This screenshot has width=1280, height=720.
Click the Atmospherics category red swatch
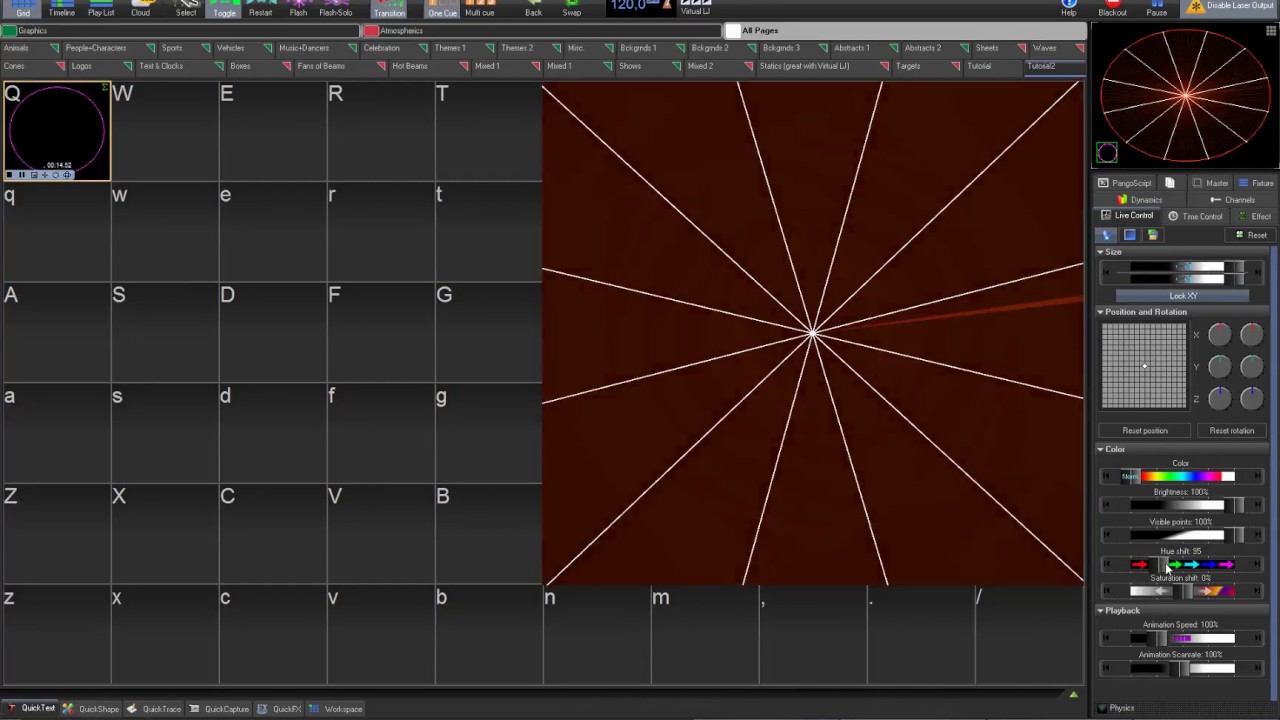pos(371,31)
